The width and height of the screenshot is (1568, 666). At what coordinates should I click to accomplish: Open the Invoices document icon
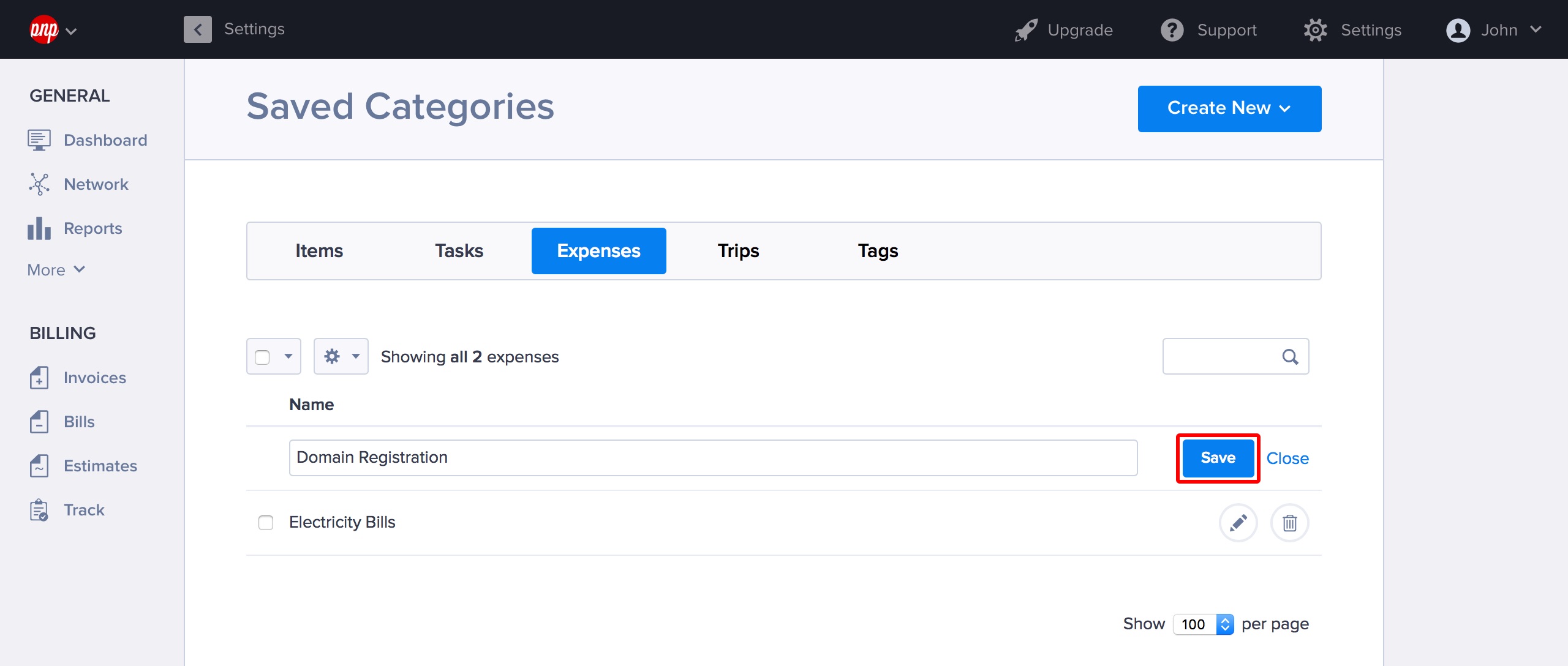(x=39, y=378)
